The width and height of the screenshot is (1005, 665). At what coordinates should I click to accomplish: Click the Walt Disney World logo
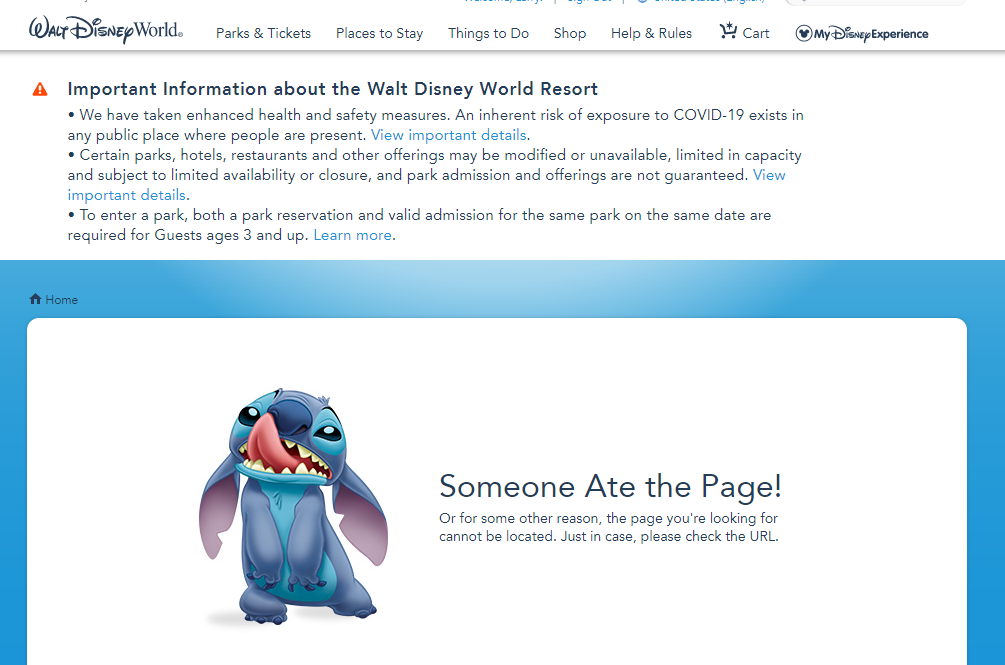click(x=106, y=31)
